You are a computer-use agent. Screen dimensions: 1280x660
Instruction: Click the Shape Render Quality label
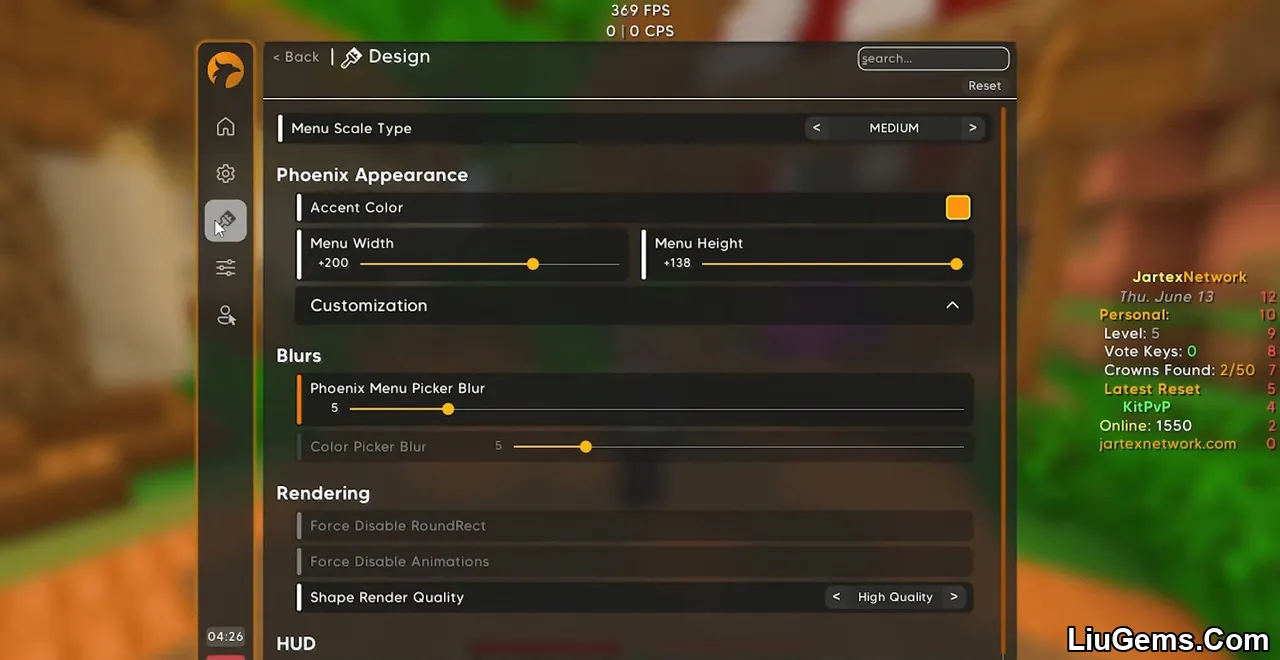[387, 597]
